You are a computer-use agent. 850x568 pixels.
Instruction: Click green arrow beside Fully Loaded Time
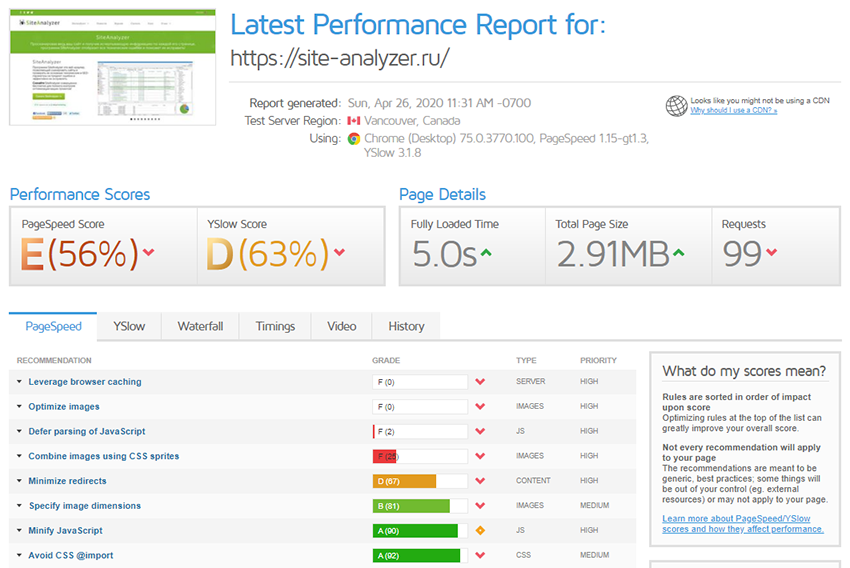click(486, 252)
